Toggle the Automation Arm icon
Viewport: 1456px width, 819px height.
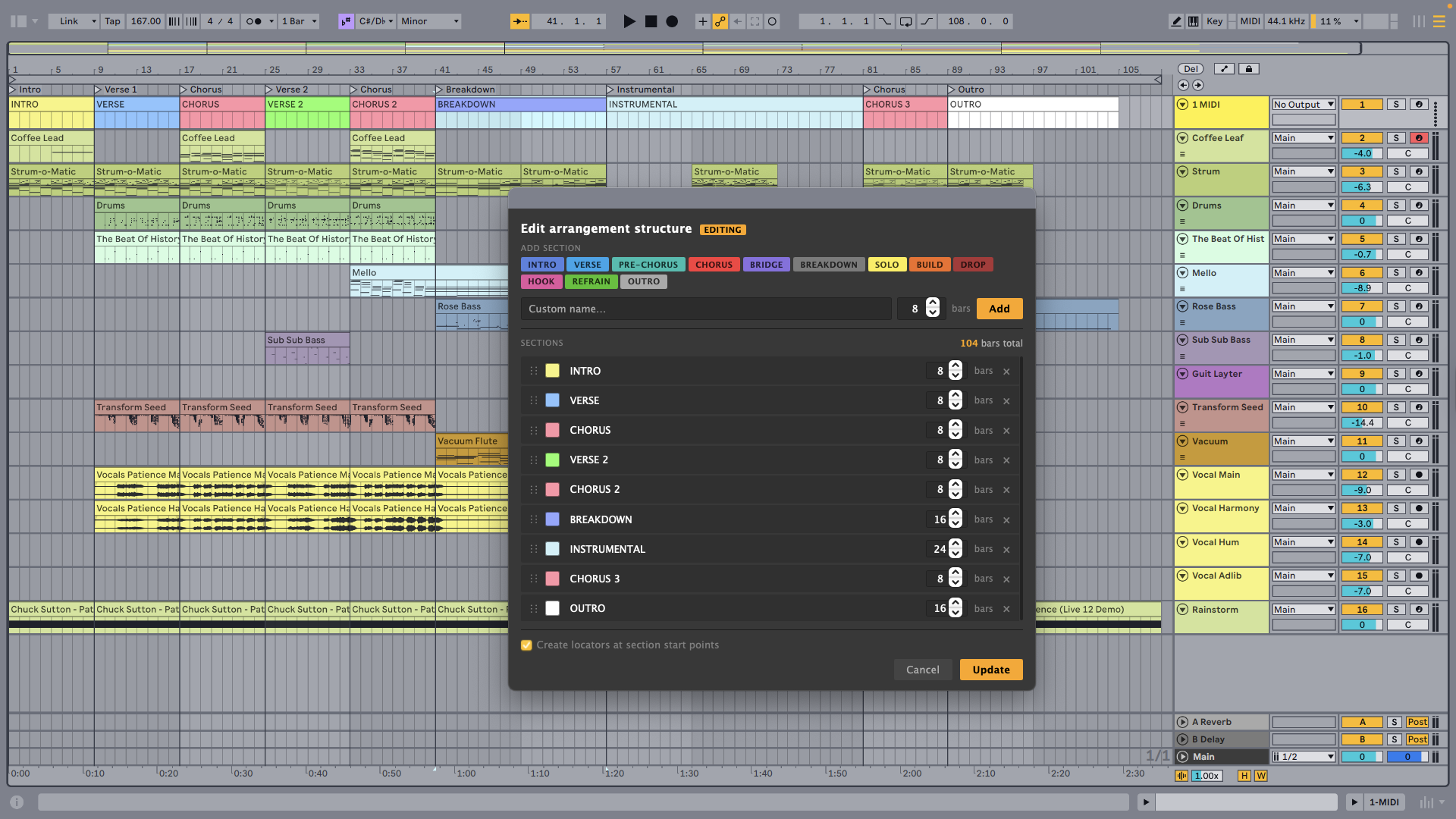click(720, 21)
